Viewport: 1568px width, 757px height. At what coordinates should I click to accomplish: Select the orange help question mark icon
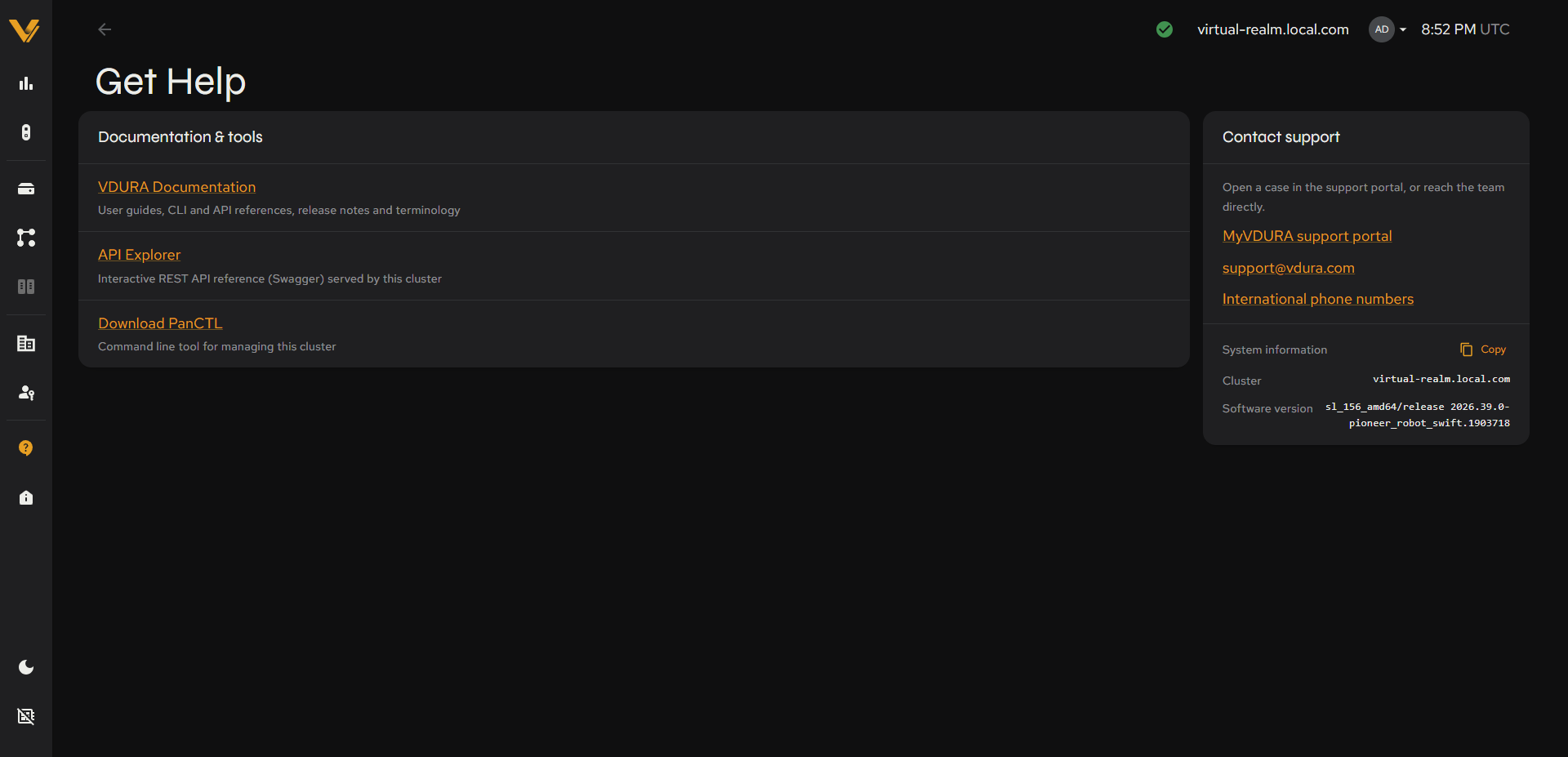click(x=26, y=448)
